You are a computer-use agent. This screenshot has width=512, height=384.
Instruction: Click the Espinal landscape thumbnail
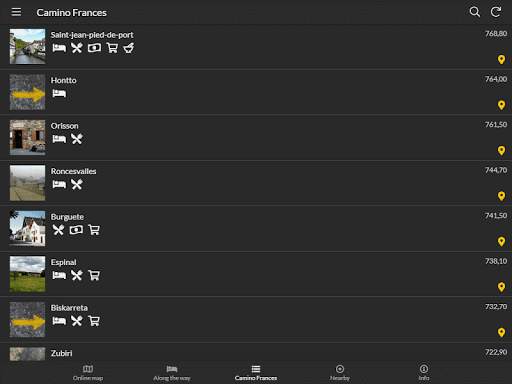pyautogui.click(x=27, y=274)
